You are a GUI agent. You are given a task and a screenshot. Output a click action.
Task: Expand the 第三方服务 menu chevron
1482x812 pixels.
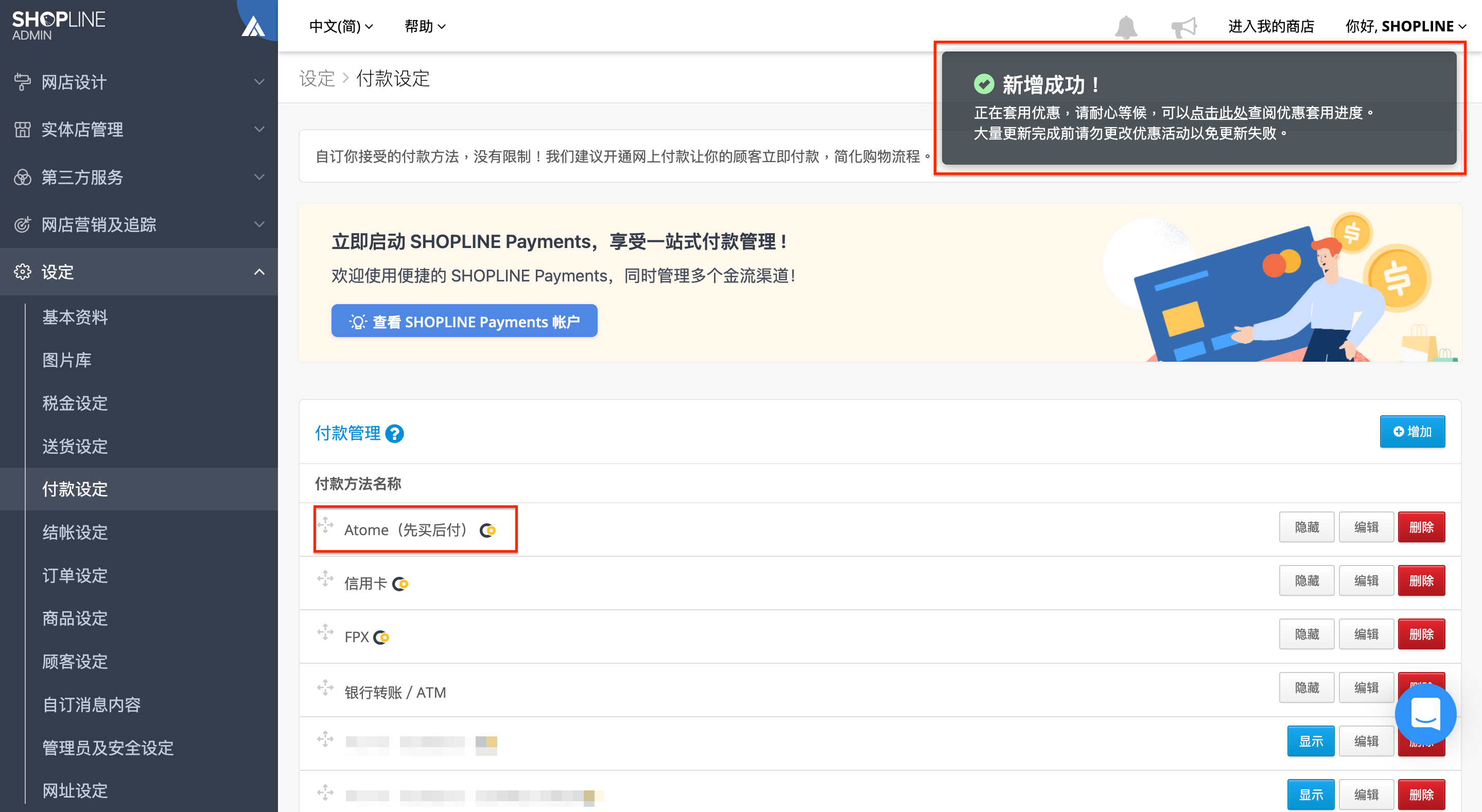[259, 177]
